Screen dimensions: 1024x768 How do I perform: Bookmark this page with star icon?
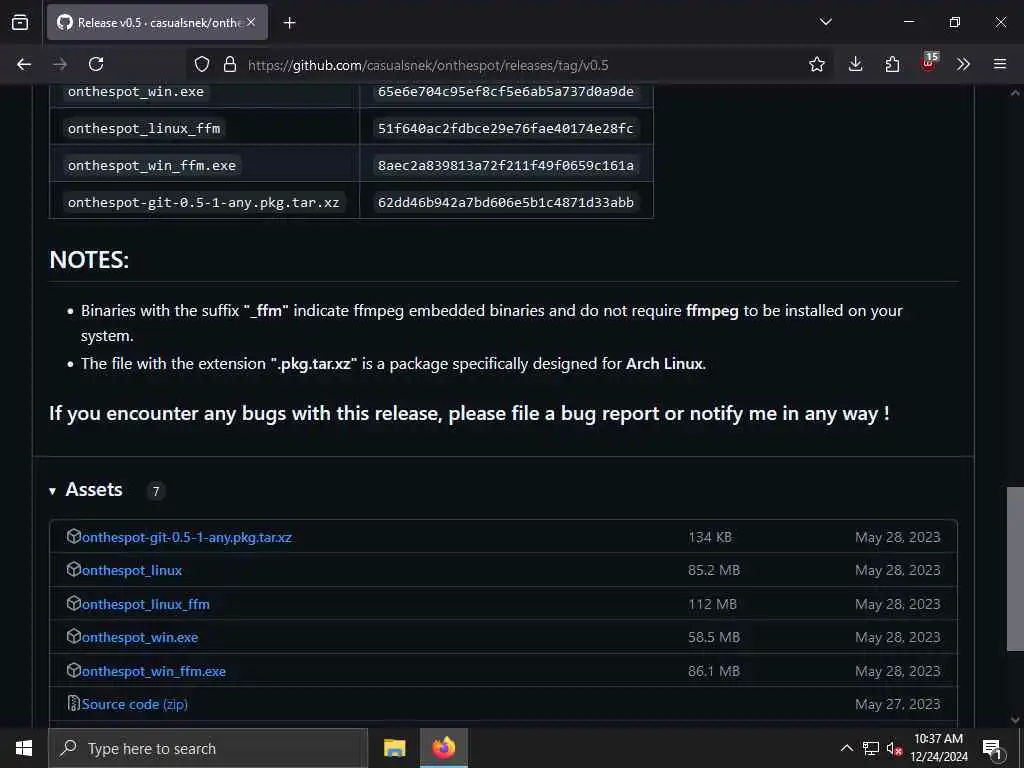pyautogui.click(x=816, y=64)
